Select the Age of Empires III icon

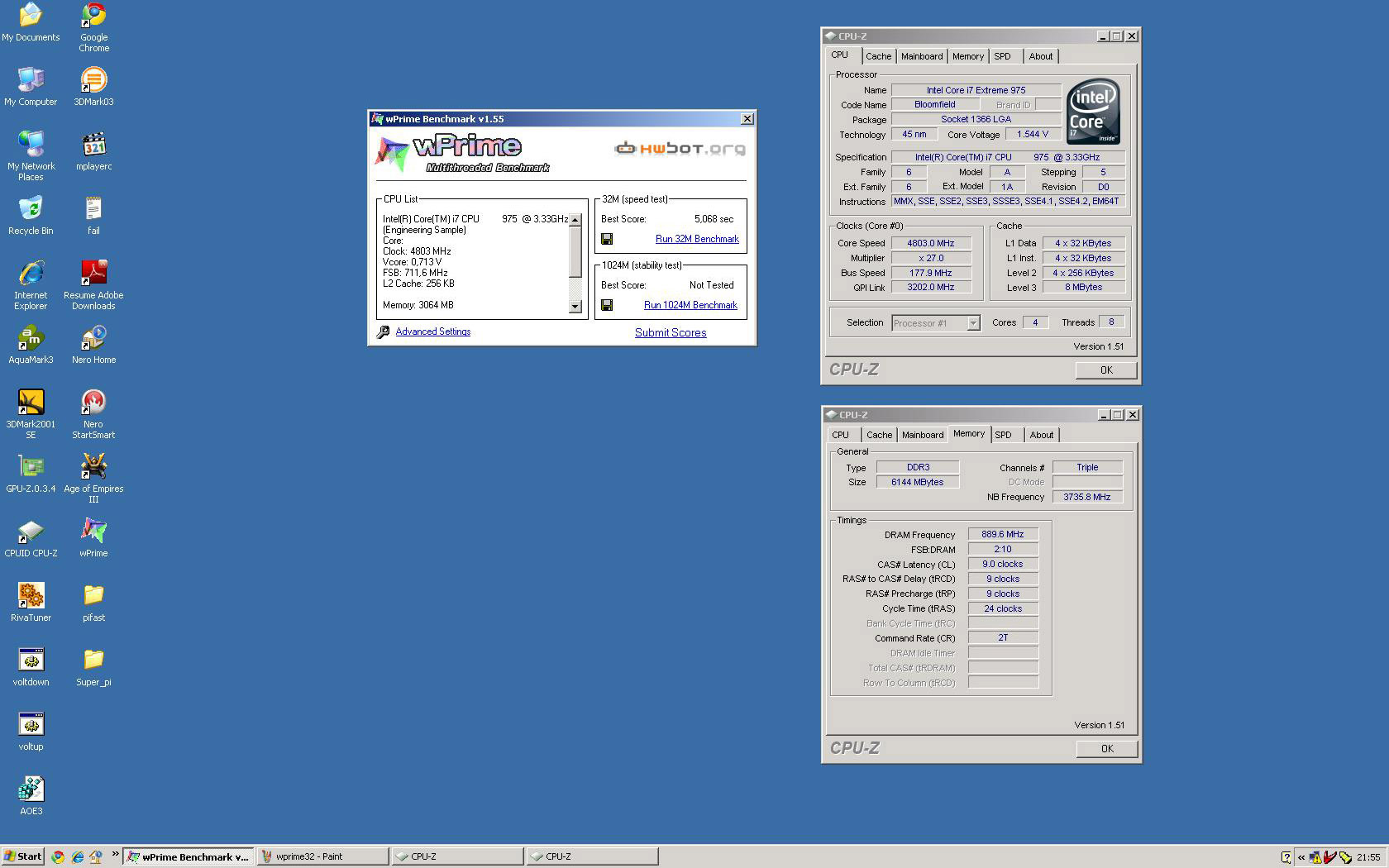(x=93, y=479)
